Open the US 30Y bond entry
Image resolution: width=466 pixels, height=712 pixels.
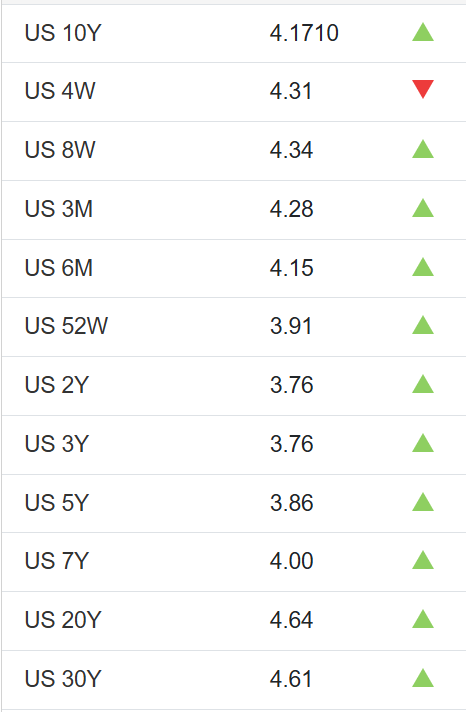tap(63, 679)
